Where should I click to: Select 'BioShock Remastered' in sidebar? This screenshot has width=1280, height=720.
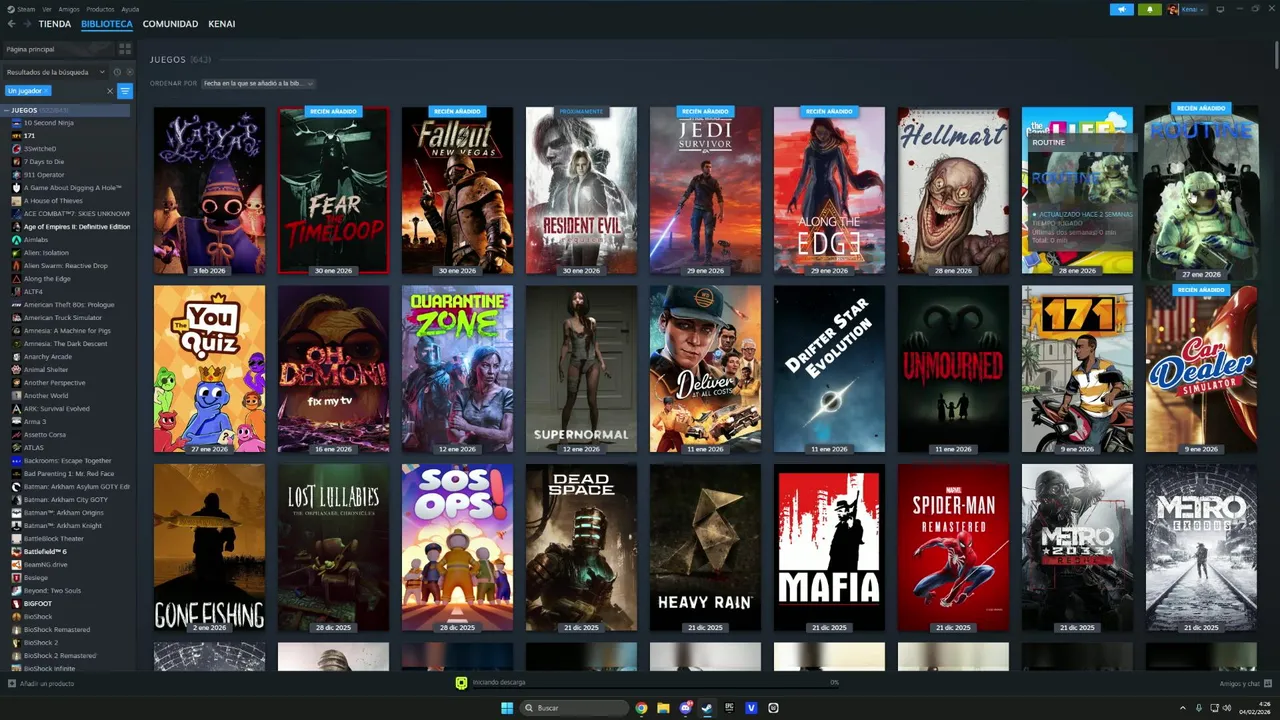click(x=57, y=630)
